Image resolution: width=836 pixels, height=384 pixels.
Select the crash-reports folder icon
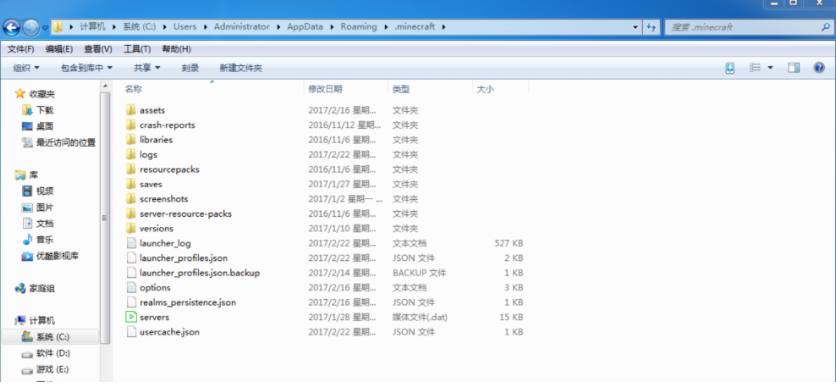[131, 125]
